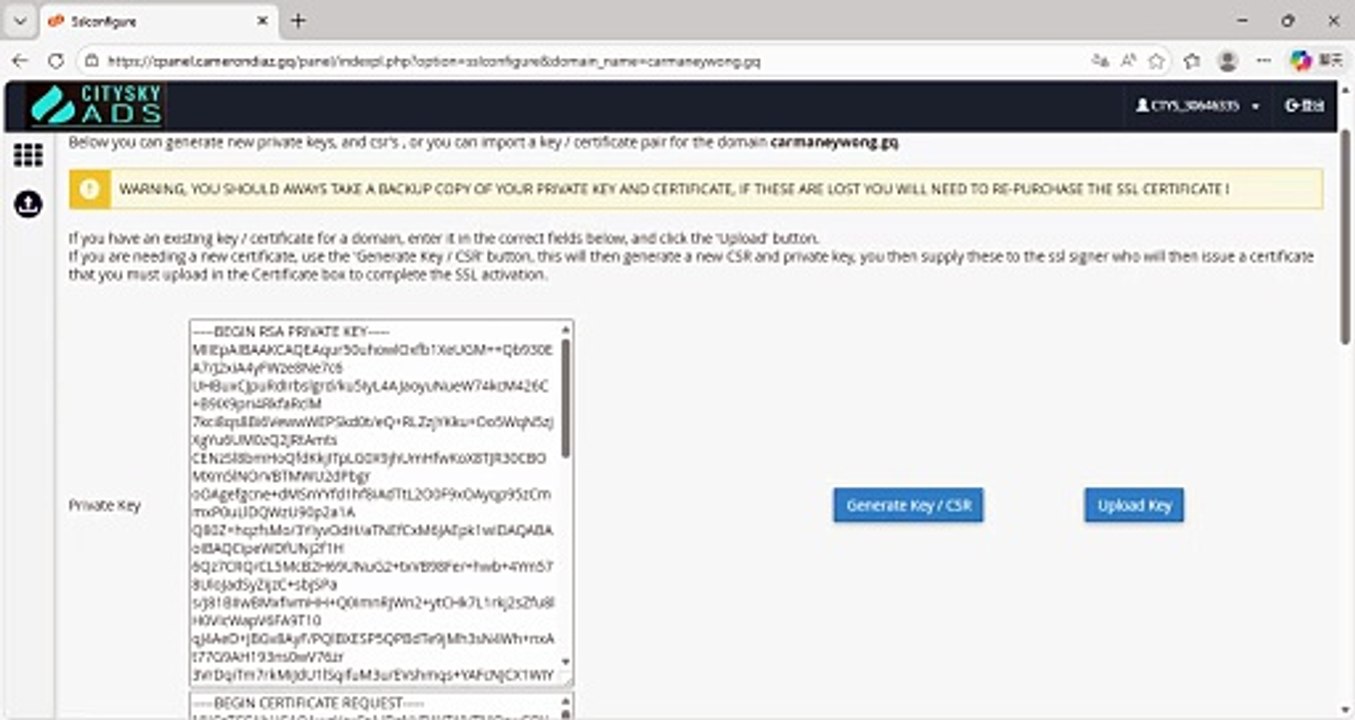Click the logout button in header

click(x=1304, y=105)
